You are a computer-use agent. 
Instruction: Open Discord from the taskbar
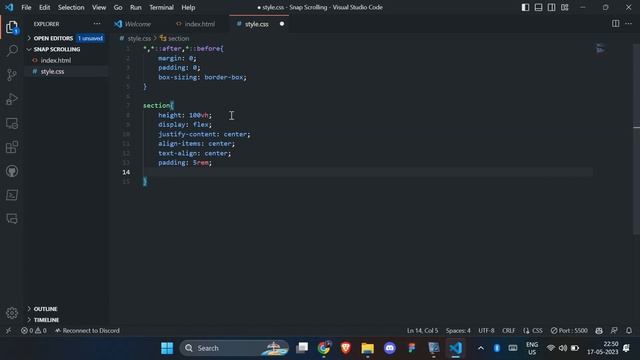(390, 348)
